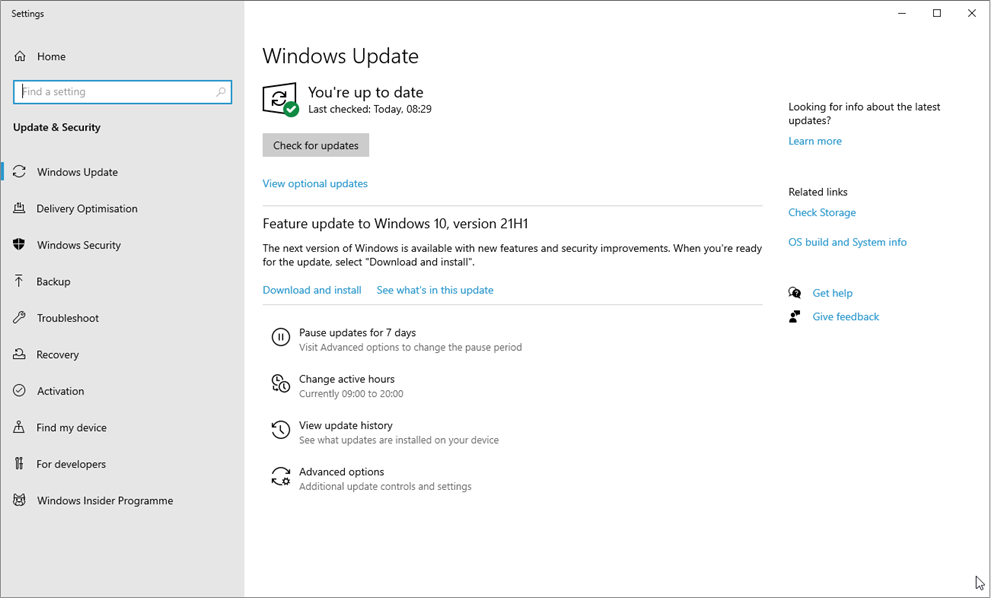This screenshot has width=1000, height=600.
Task: Click the Home icon in sidebar
Action: tap(20, 57)
